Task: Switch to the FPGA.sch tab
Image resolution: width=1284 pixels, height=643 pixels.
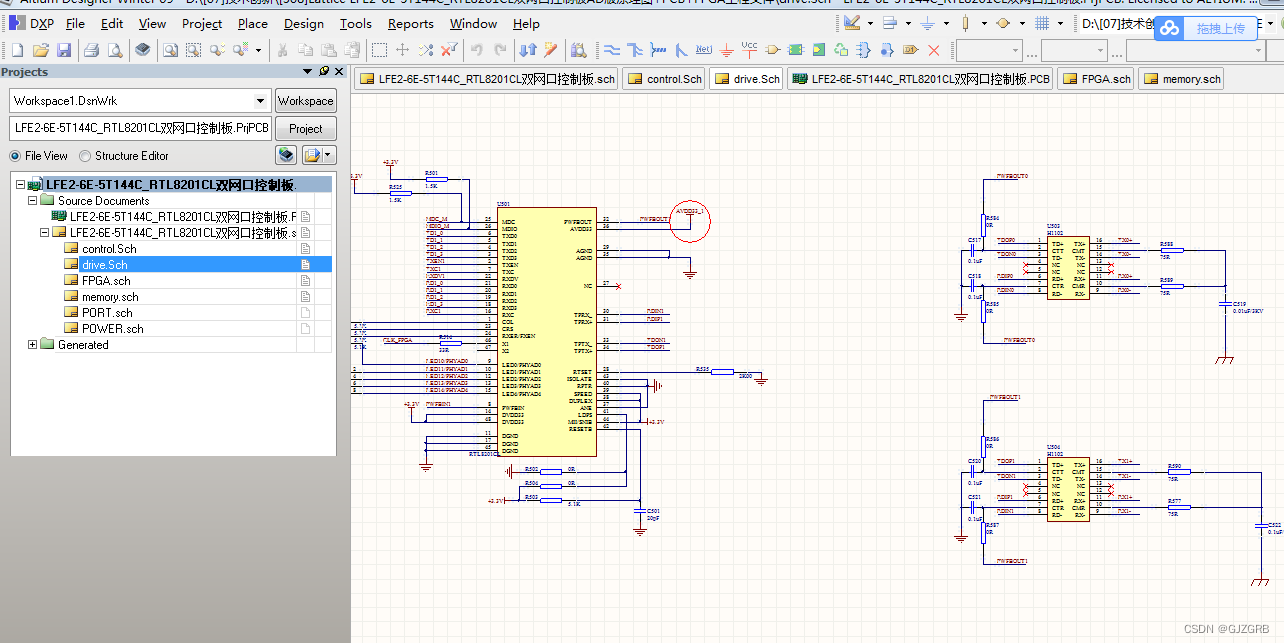Action: (x=1095, y=77)
